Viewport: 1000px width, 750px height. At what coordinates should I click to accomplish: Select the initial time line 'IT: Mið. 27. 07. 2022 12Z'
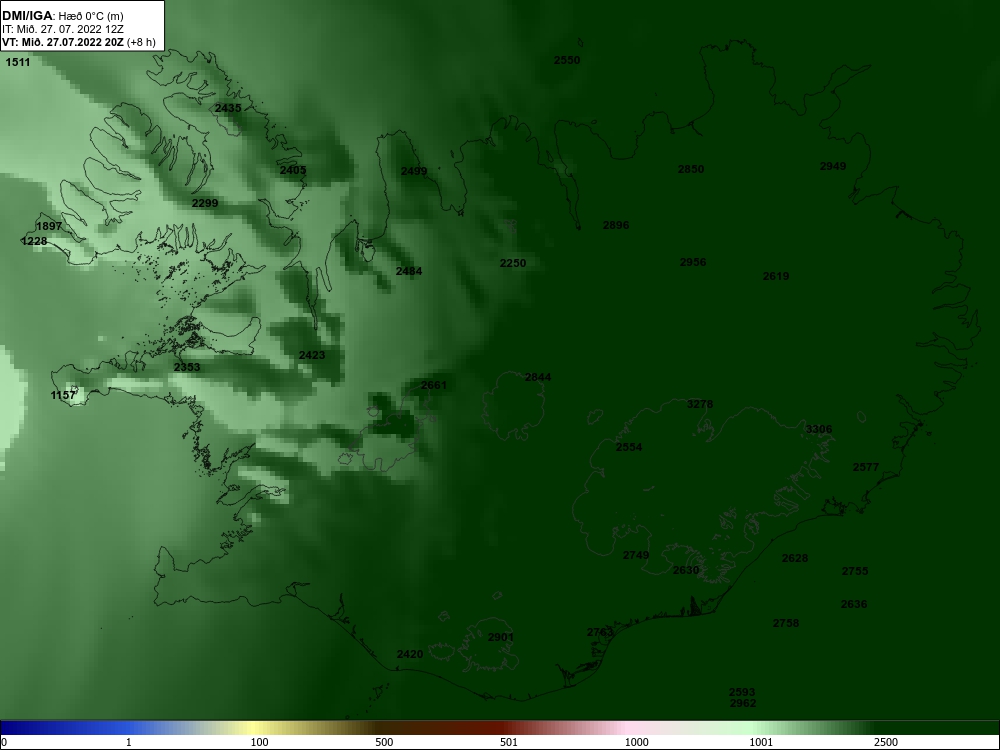click(x=64, y=29)
